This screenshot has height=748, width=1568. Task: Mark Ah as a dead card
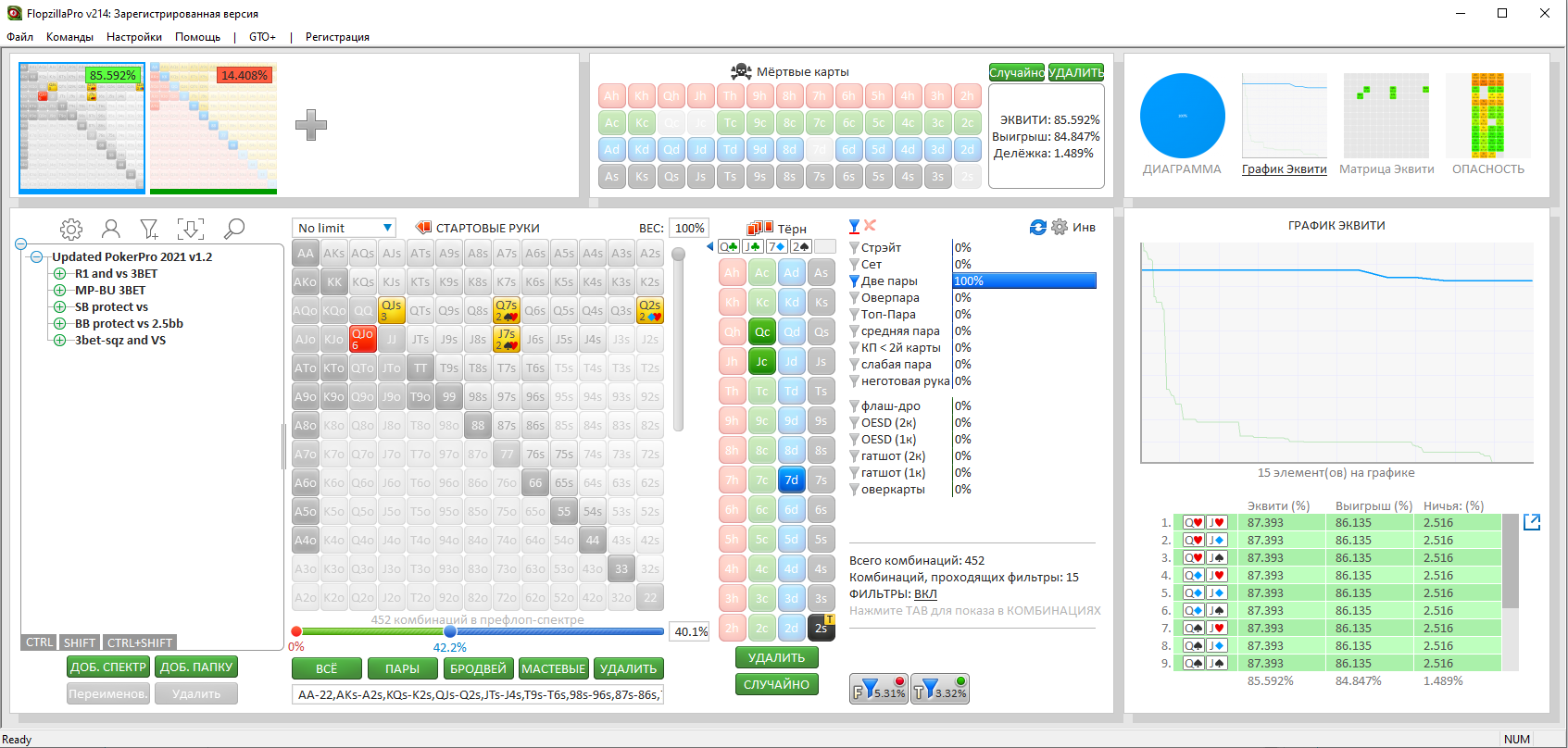(x=611, y=95)
